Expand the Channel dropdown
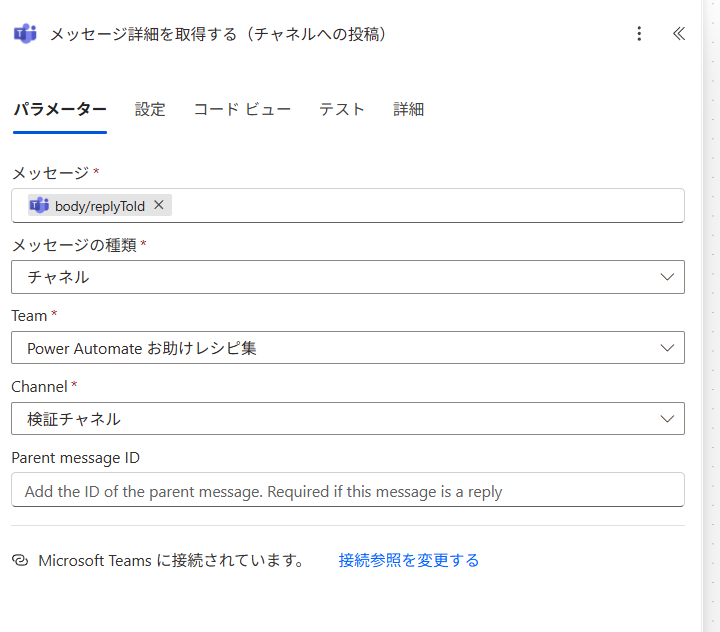 (x=348, y=418)
